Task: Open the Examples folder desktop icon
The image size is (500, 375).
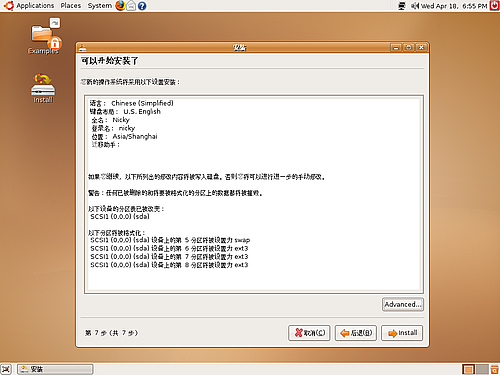Action: pyautogui.click(x=44, y=37)
